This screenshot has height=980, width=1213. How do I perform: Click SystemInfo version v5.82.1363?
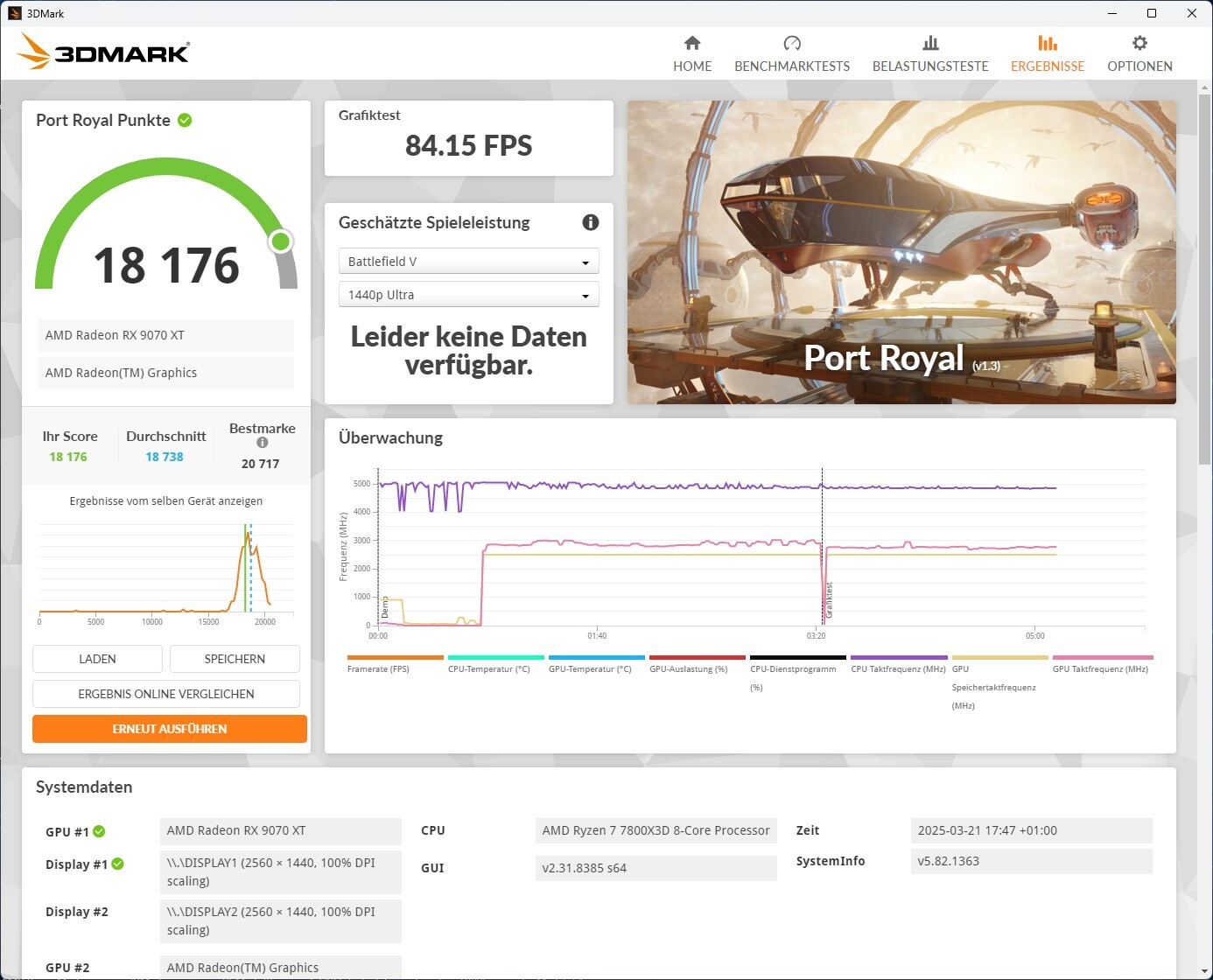(1032, 861)
